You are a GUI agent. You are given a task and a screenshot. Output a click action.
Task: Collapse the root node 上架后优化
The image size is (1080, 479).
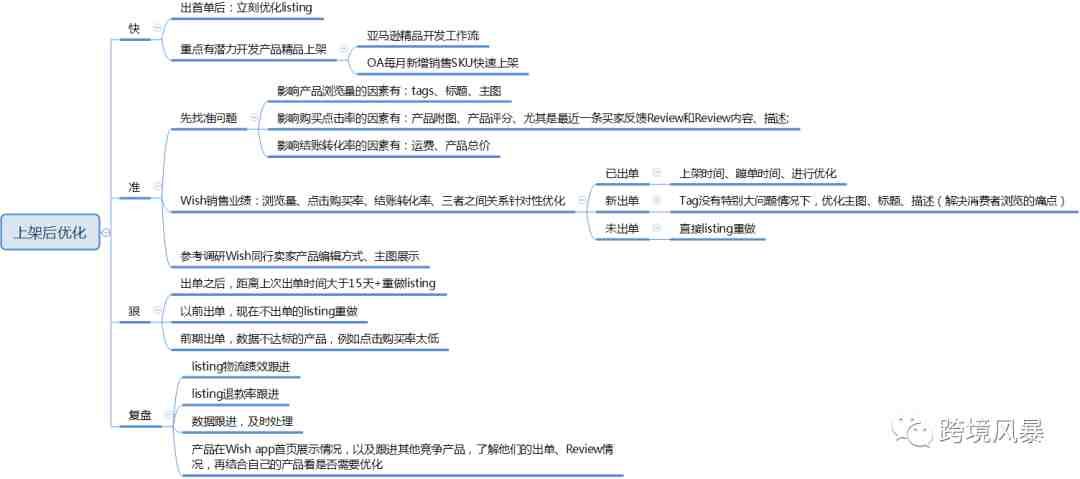click(106, 233)
